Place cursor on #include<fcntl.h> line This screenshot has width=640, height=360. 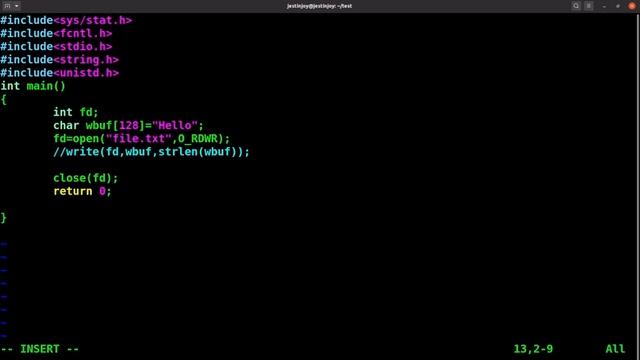pyautogui.click(x=56, y=33)
